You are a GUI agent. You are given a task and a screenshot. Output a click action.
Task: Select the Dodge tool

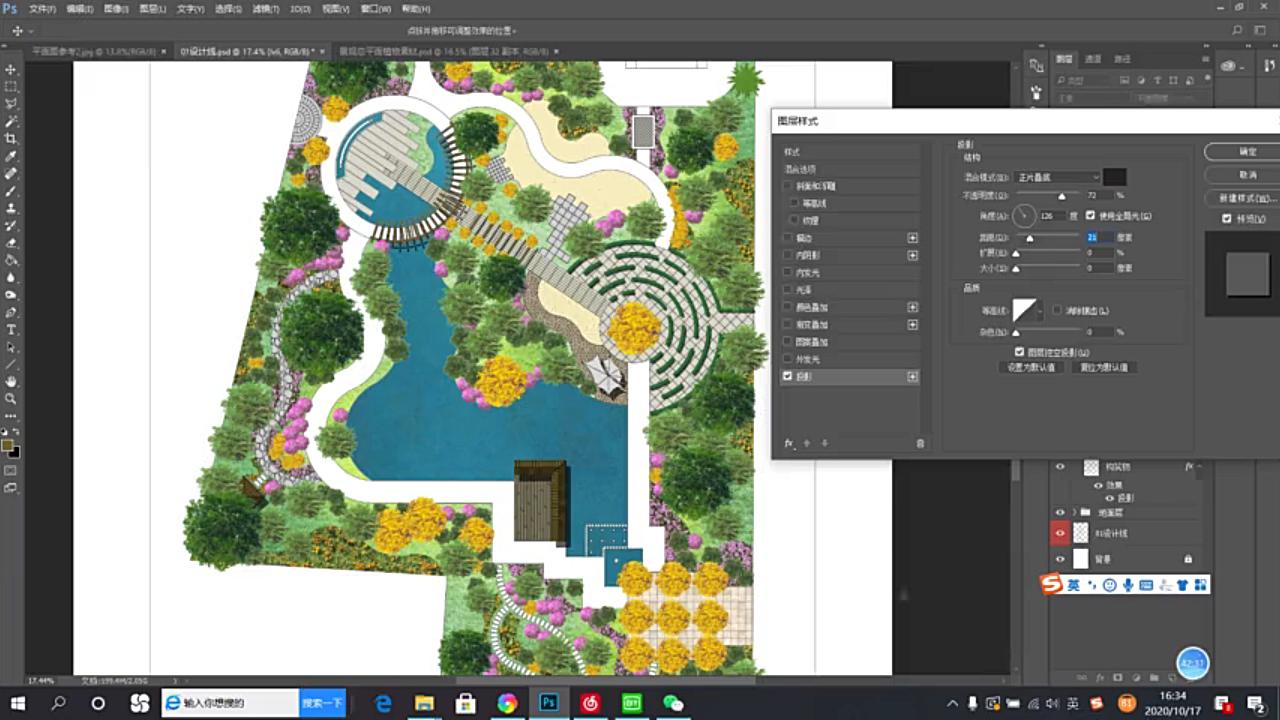pos(11,295)
